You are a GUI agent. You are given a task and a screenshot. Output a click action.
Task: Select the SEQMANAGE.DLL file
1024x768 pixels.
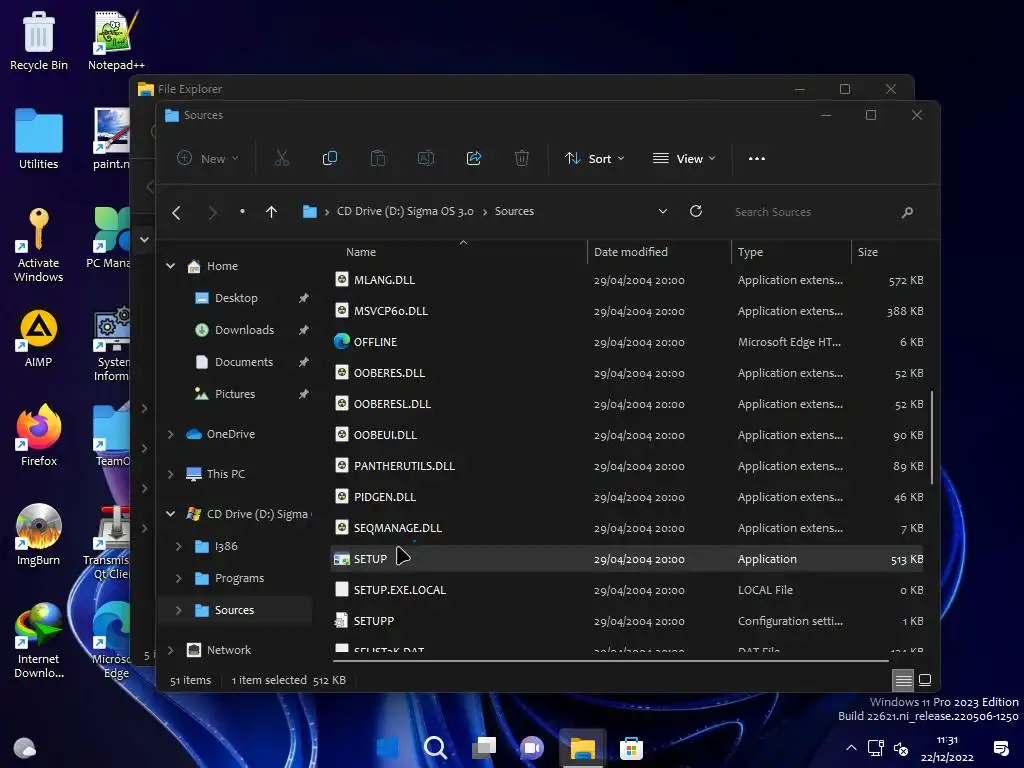point(627,528)
